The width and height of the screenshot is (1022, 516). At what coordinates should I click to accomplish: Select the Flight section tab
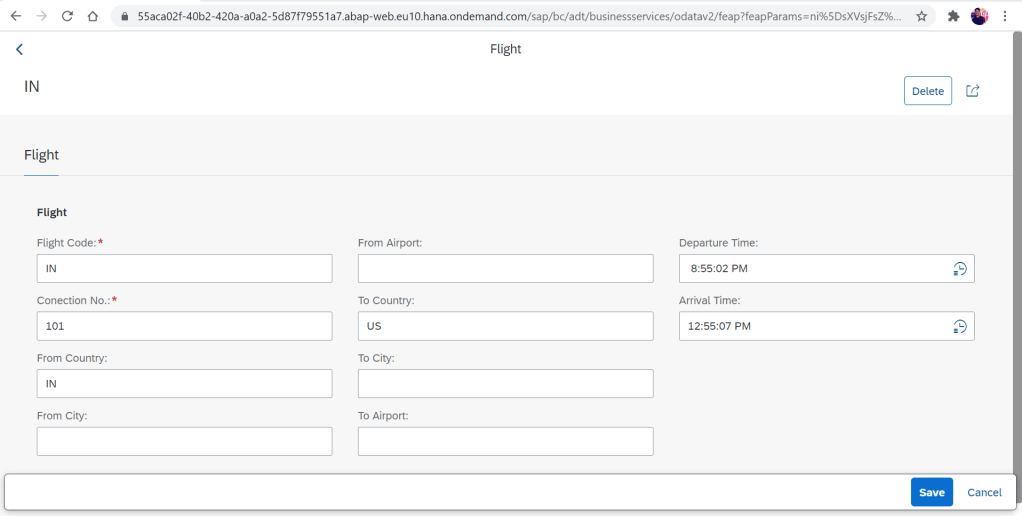41,155
